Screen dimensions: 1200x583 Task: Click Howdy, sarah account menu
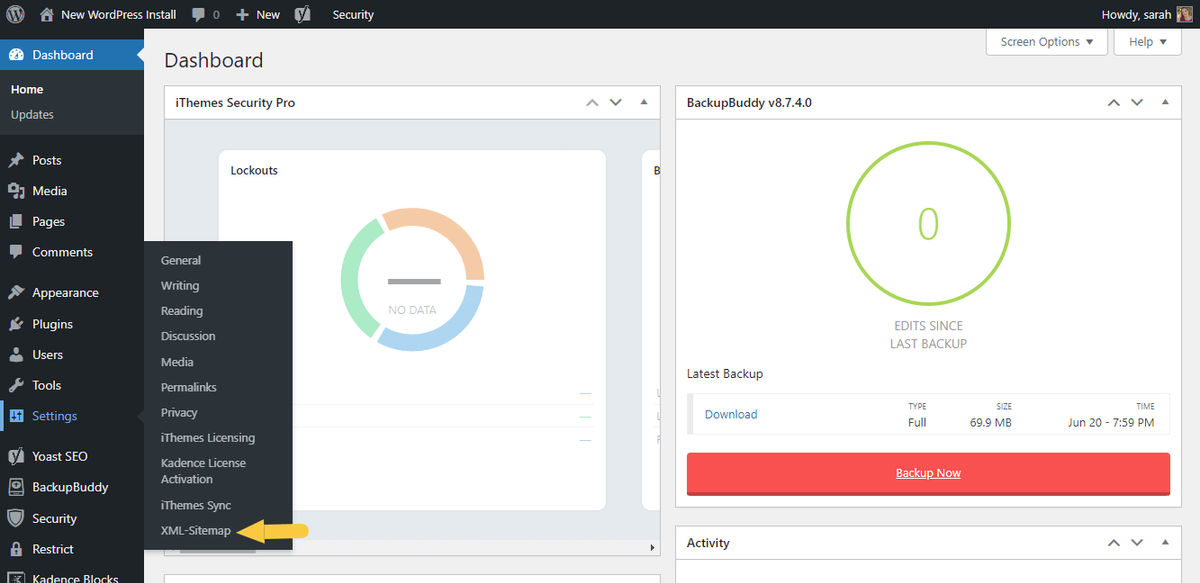tap(1147, 15)
